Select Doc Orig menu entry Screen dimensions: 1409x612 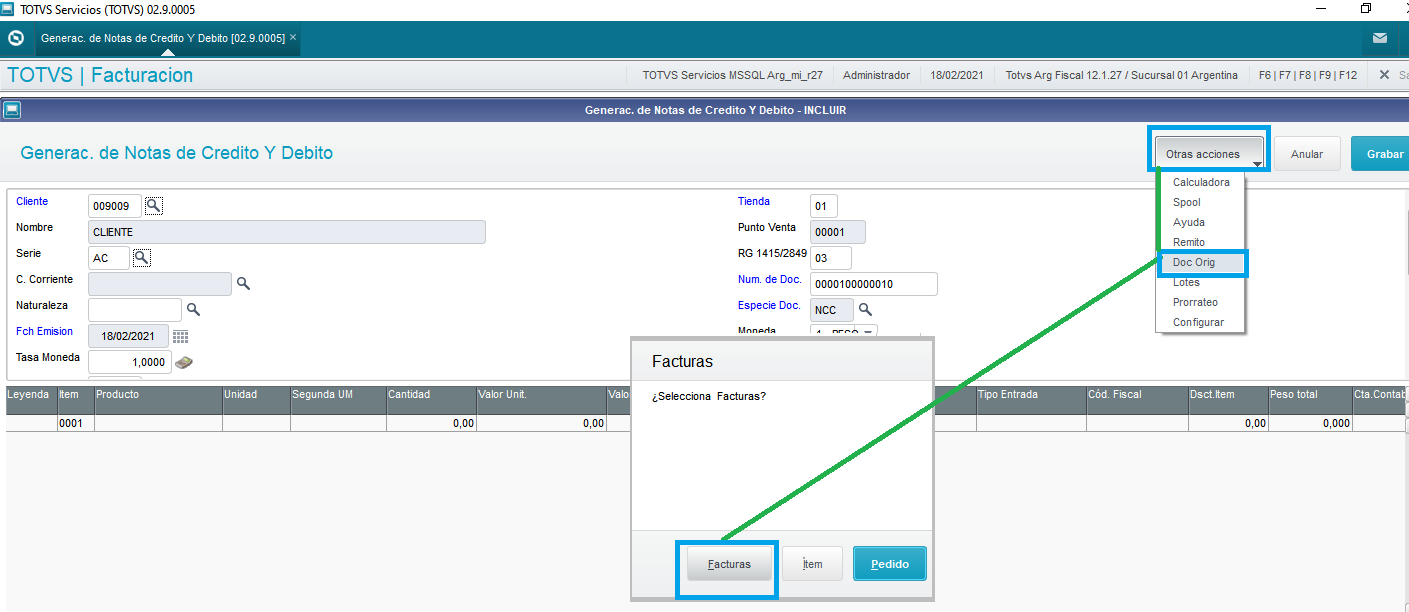tap(1201, 263)
